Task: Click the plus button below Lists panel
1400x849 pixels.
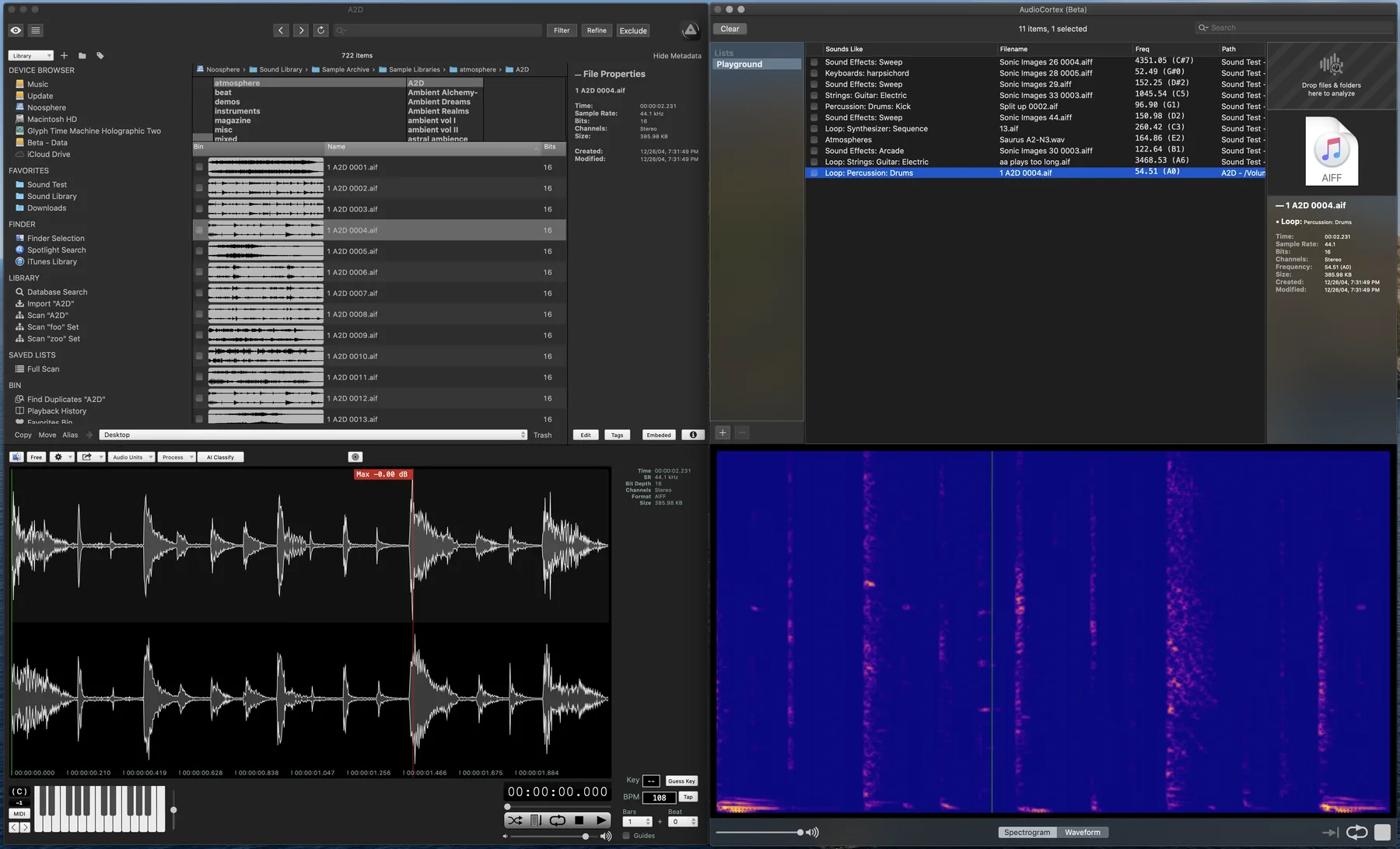Action: (x=723, y=432)
